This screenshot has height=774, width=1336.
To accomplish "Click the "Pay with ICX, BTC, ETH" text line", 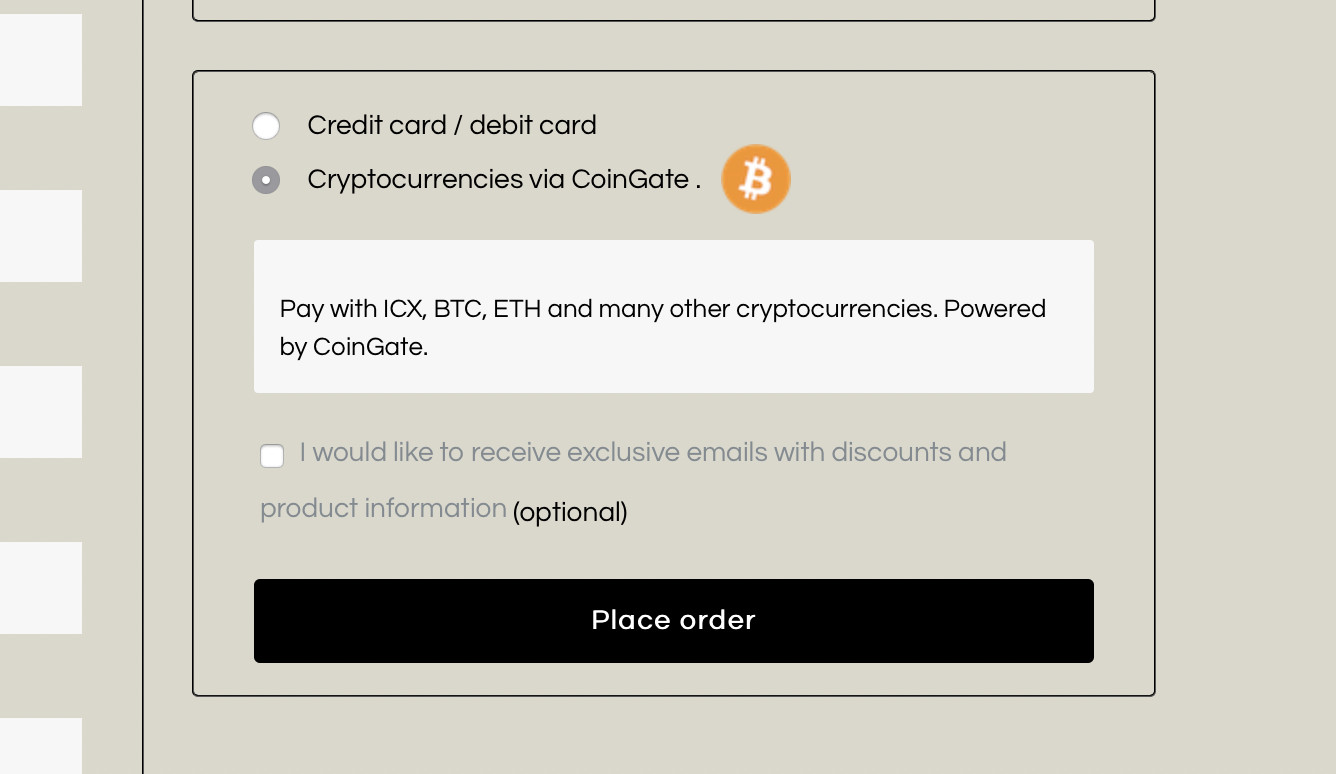I will click(410, 309).
